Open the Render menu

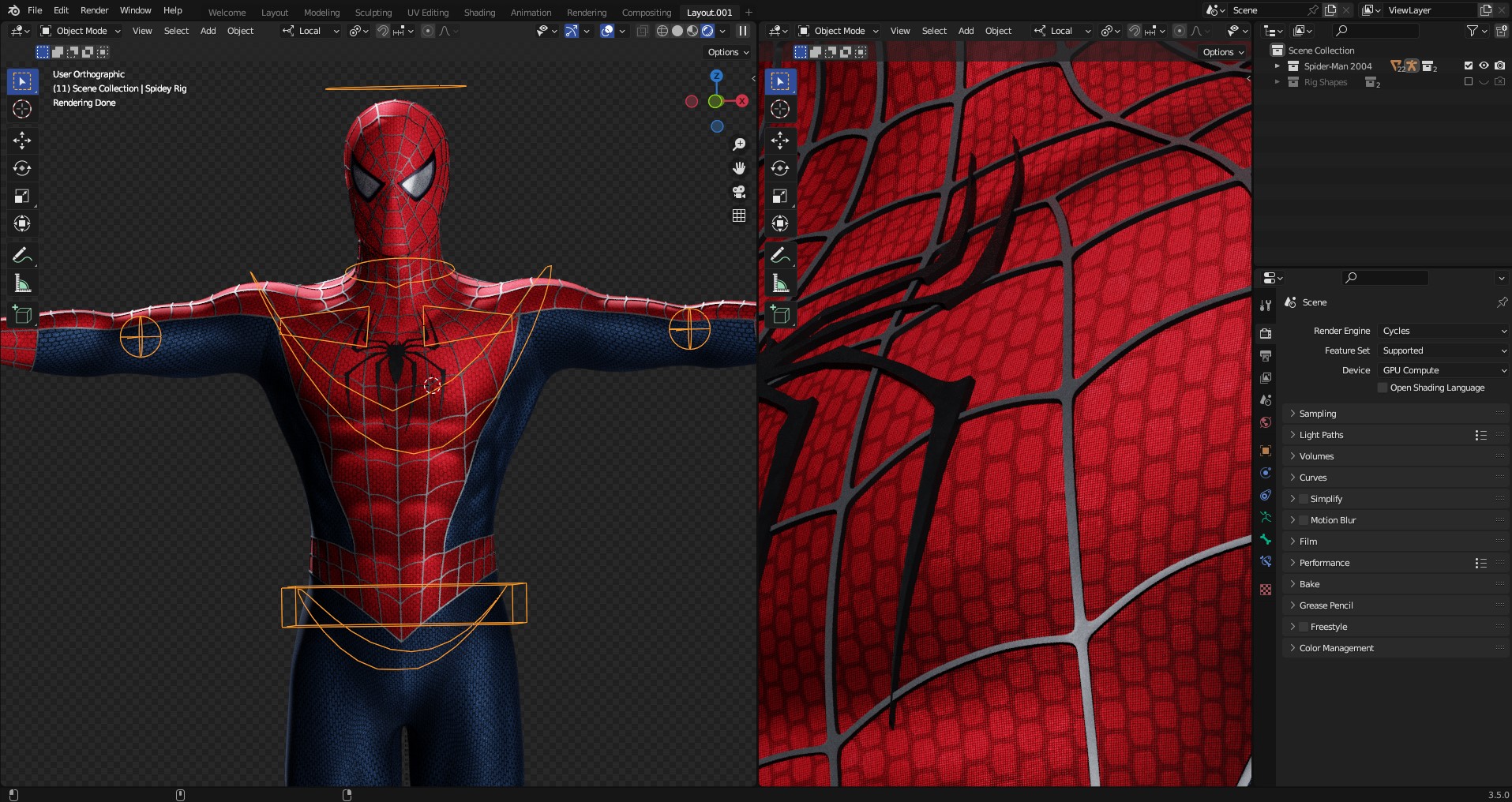click(94, 10)
